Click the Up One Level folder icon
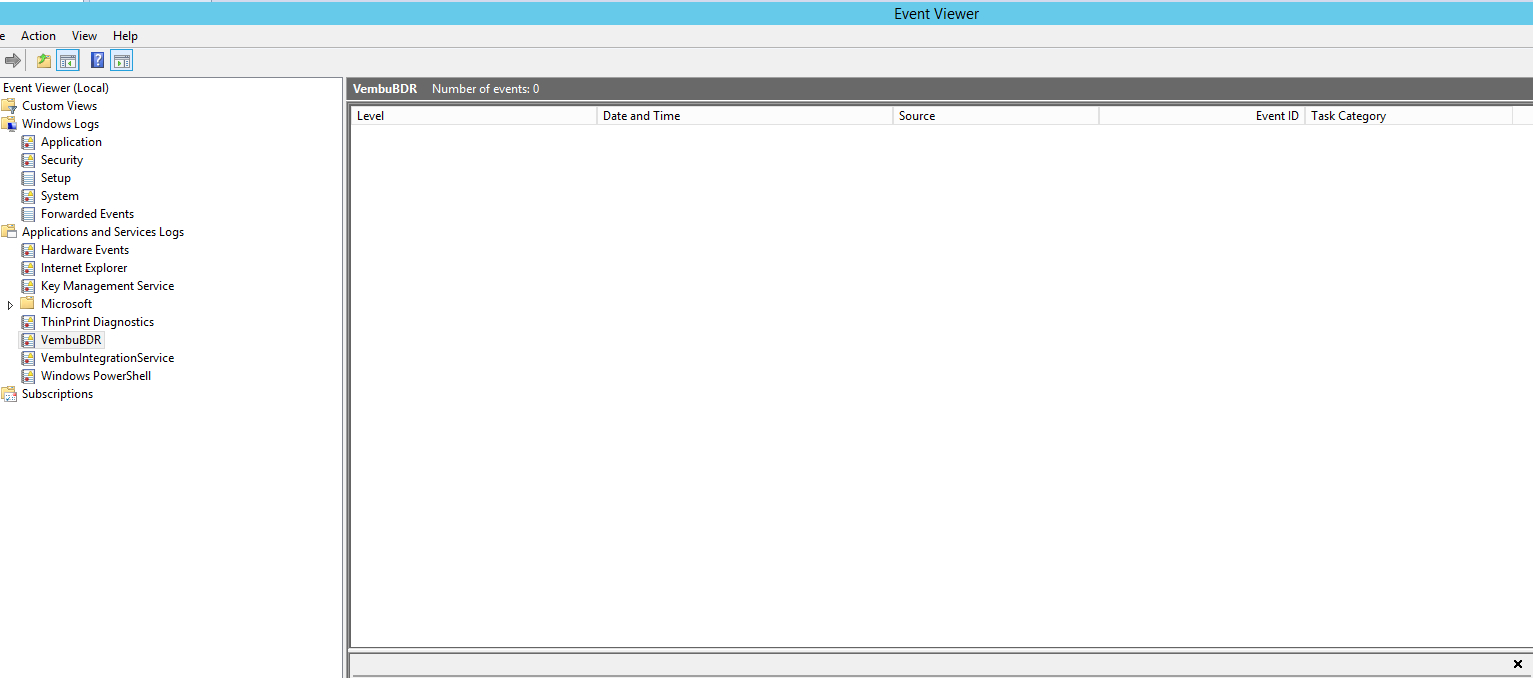1533x678 pixels. (44, 61)
